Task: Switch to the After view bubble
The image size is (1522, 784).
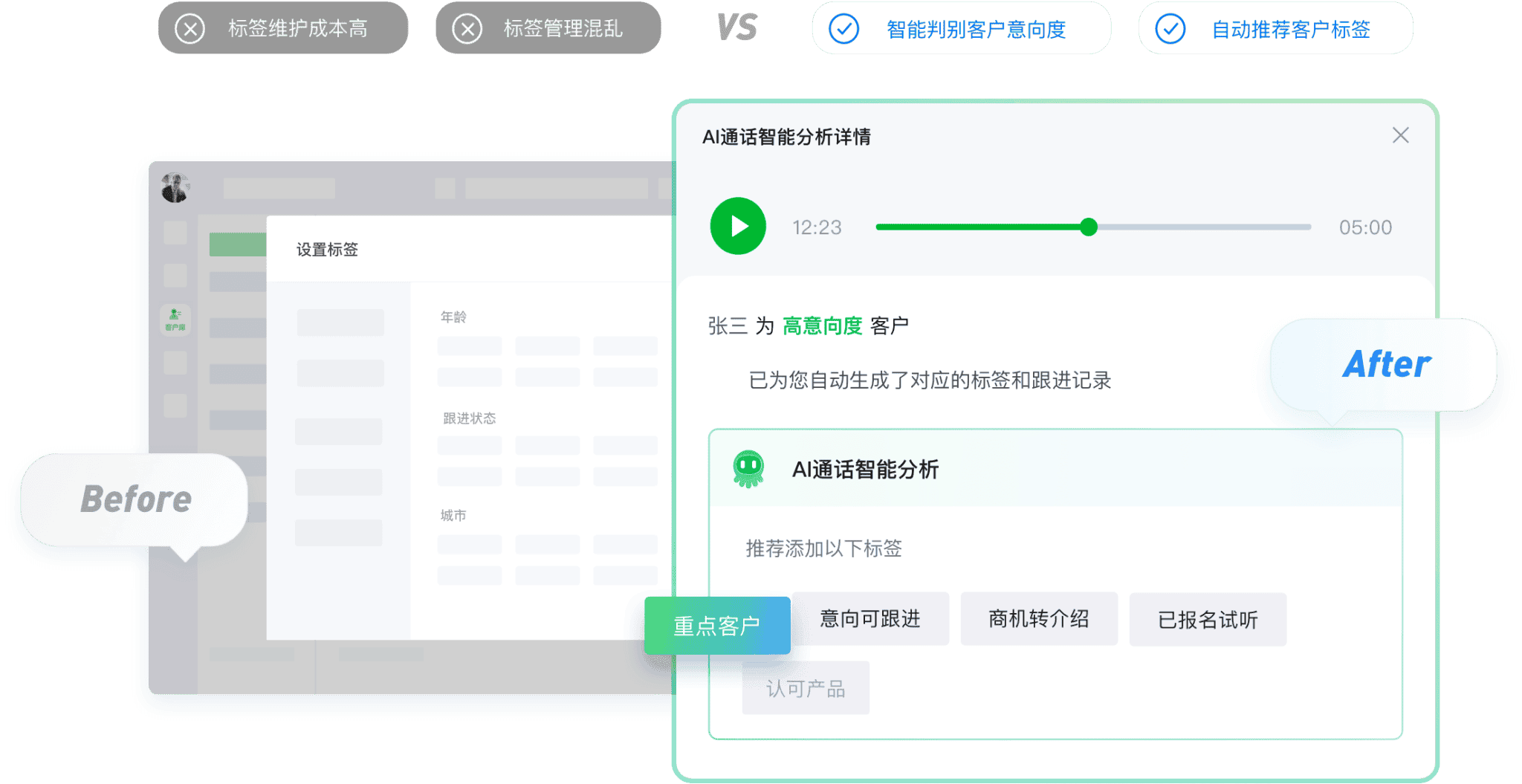Action: point(1386,363)
